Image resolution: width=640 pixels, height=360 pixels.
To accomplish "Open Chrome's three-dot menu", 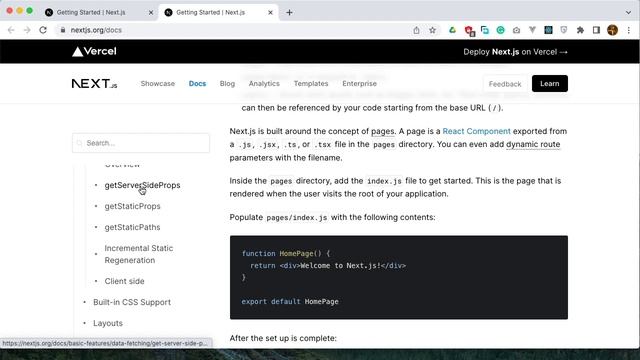I will (629, 30).
